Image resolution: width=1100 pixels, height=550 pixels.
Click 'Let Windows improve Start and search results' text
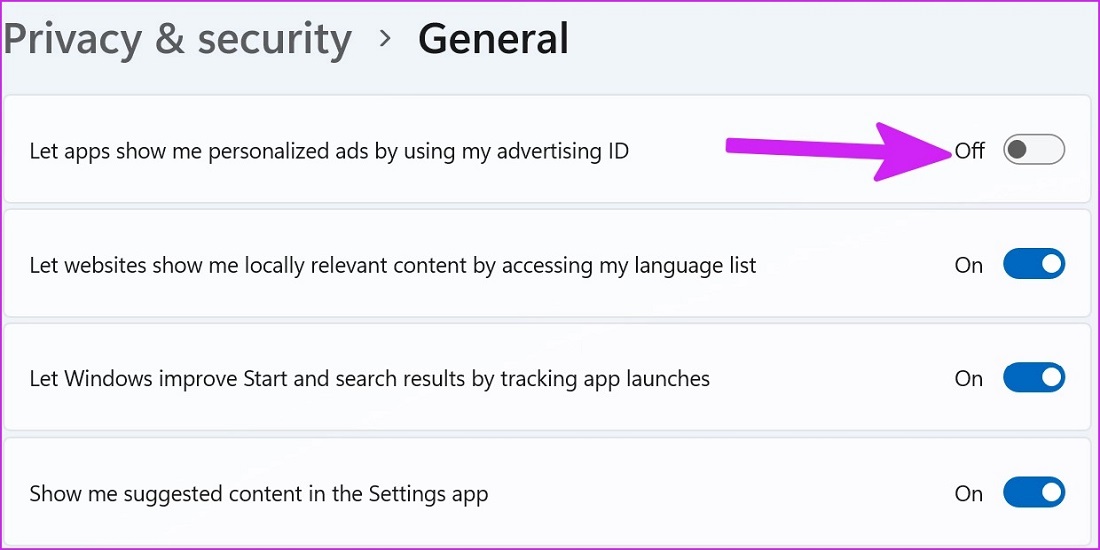(x=369, y=379)
